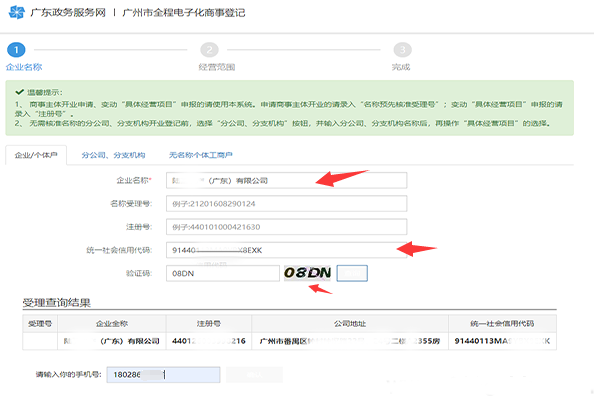Click the confirm button beside the phone field
This screenshot has width=594, height=396.
(254, 375)
